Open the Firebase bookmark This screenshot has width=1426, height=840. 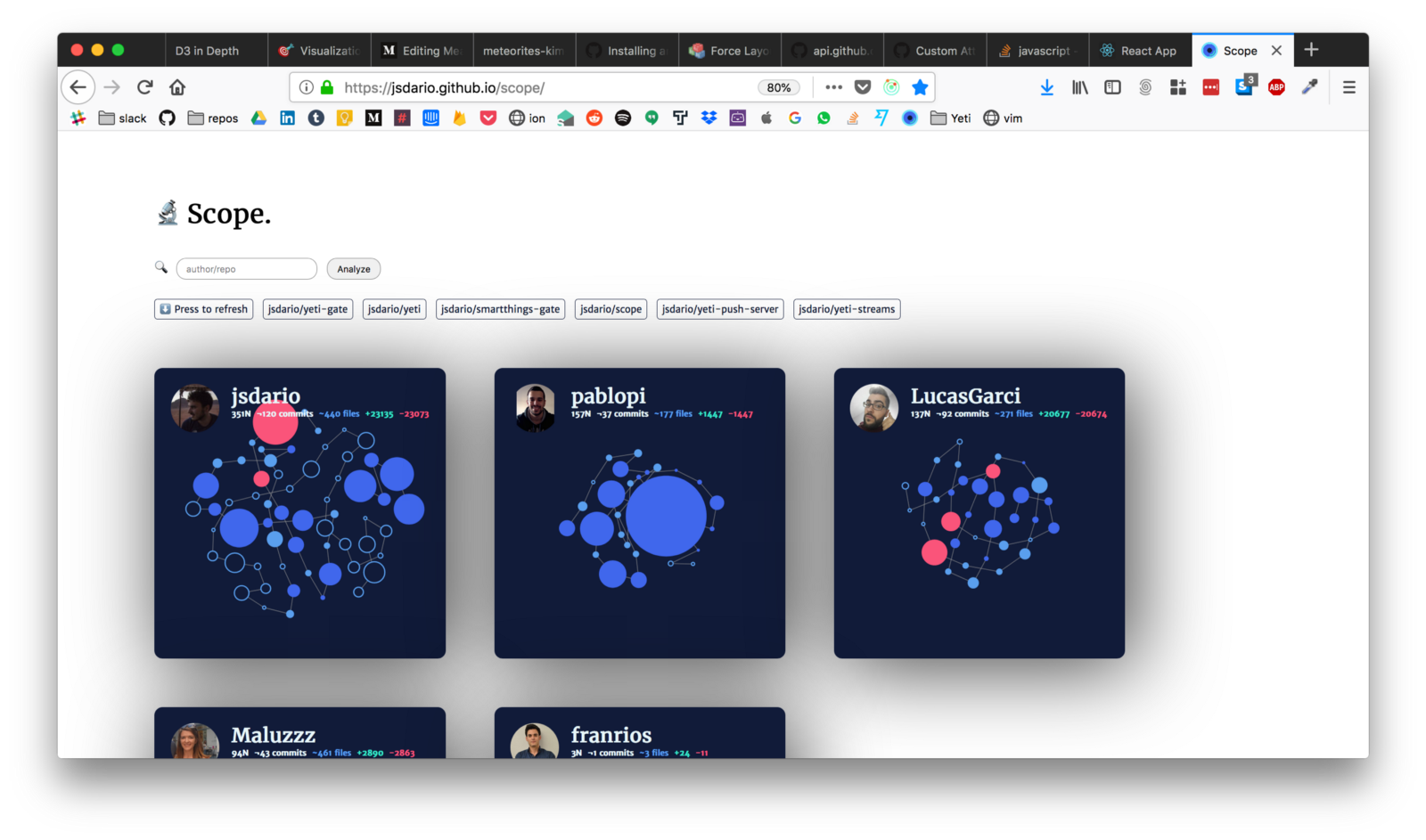click(x=460, y=118)
